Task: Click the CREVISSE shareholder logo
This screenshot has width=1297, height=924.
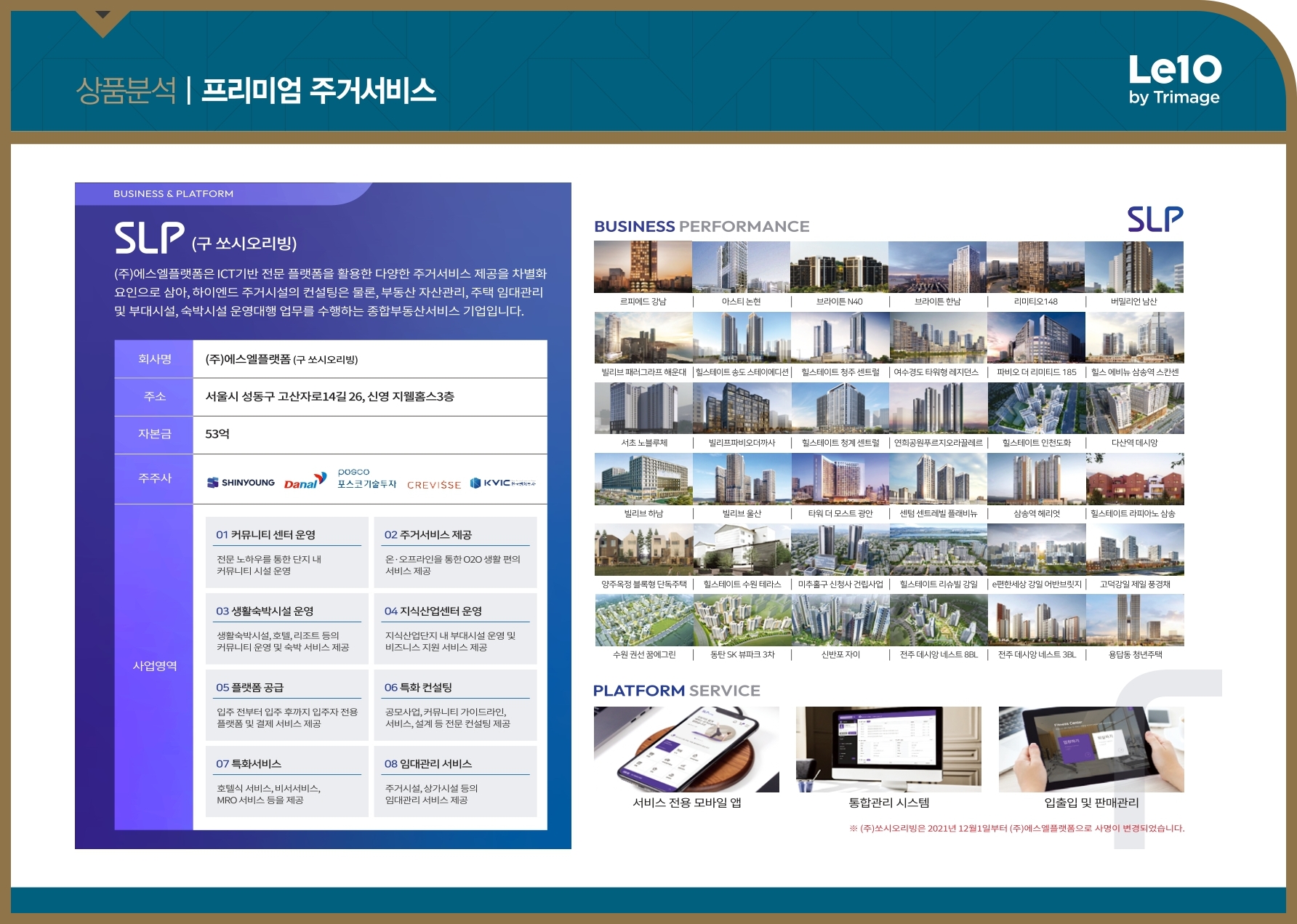Action: pyautogui.click(x=434, y=485)
